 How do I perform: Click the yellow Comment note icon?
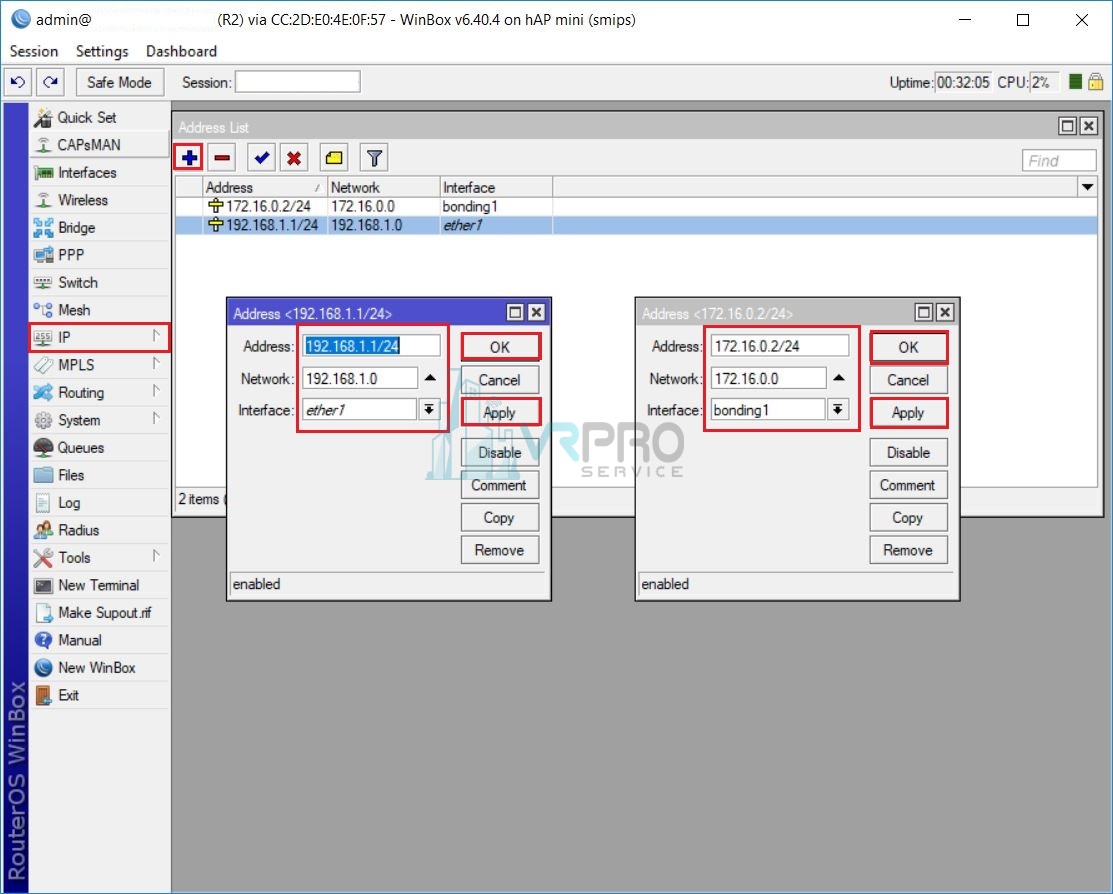point(334,158)
